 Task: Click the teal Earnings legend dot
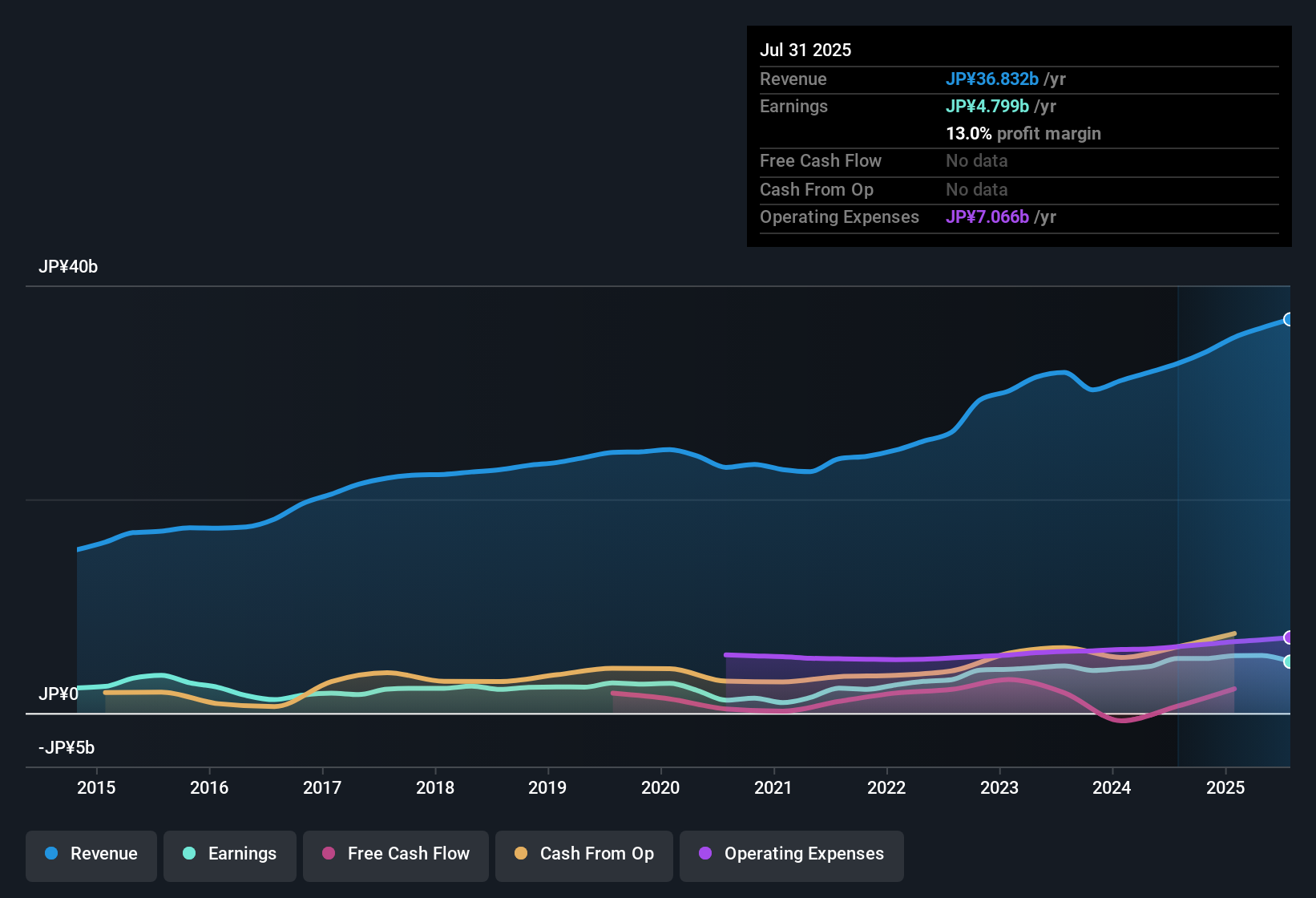coord(190,854)
